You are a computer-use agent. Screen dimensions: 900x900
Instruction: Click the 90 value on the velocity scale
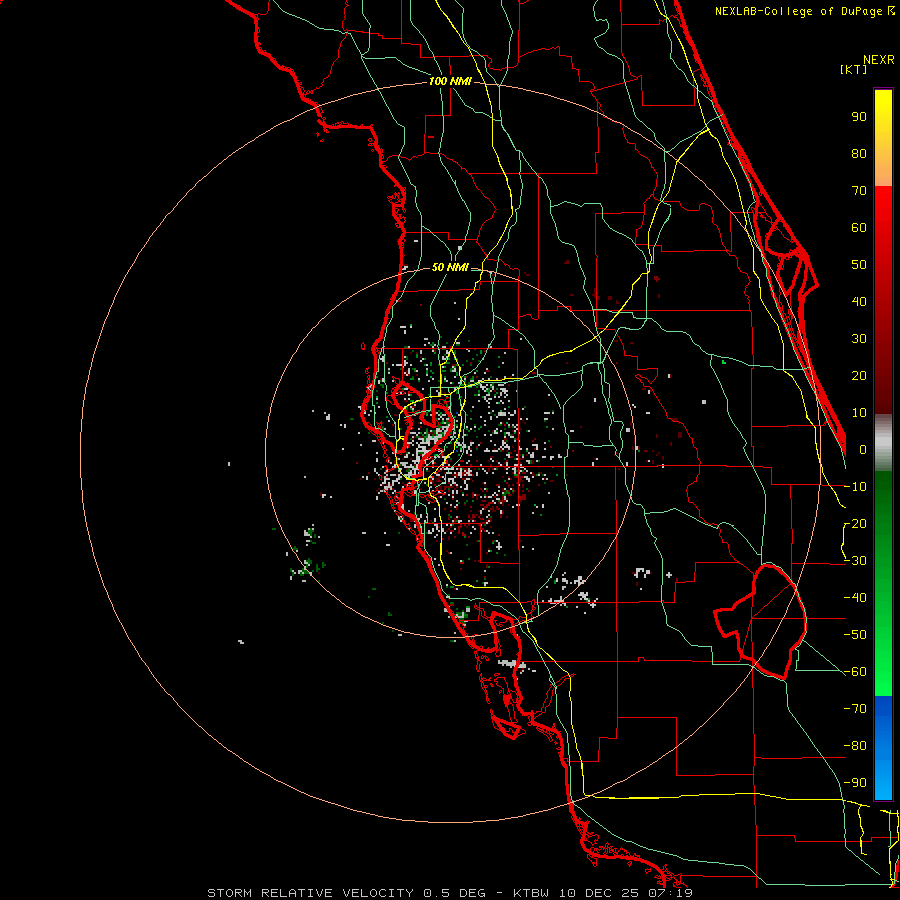pos(859,117)
